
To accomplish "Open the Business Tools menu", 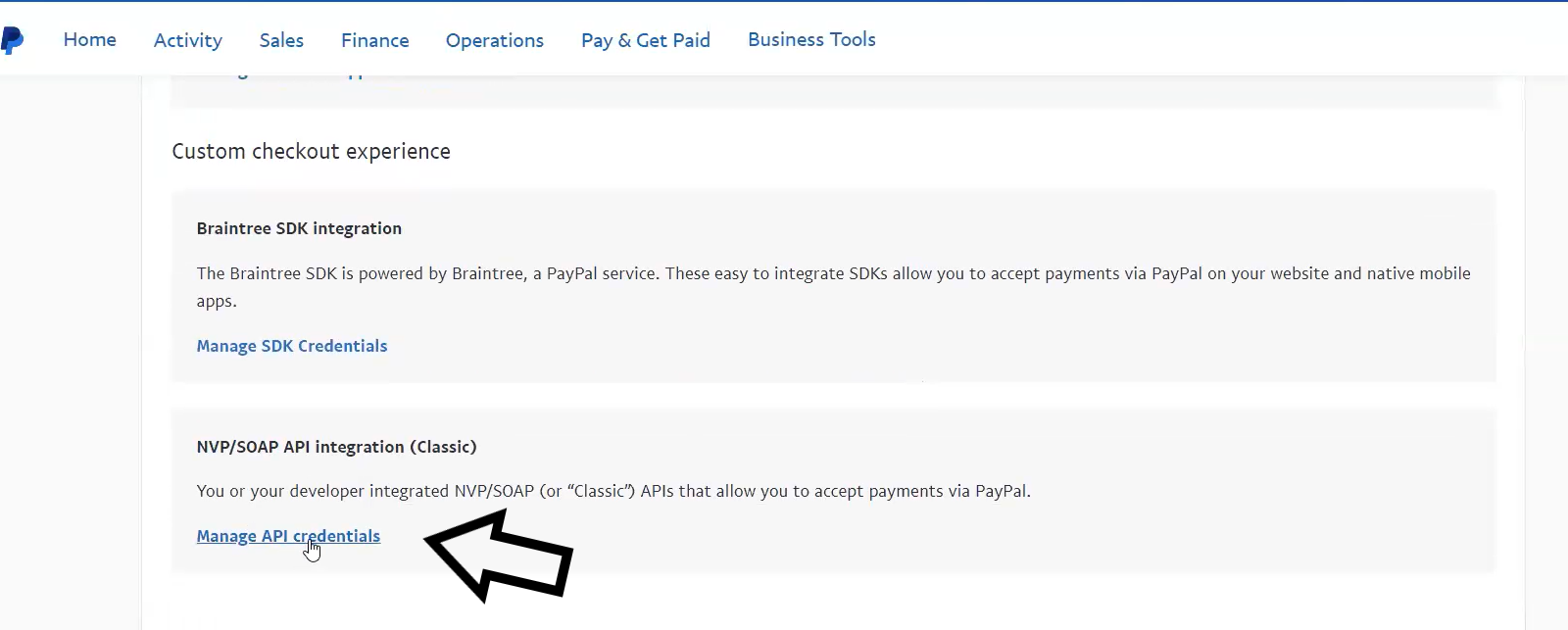I will [x=811, y=40].
